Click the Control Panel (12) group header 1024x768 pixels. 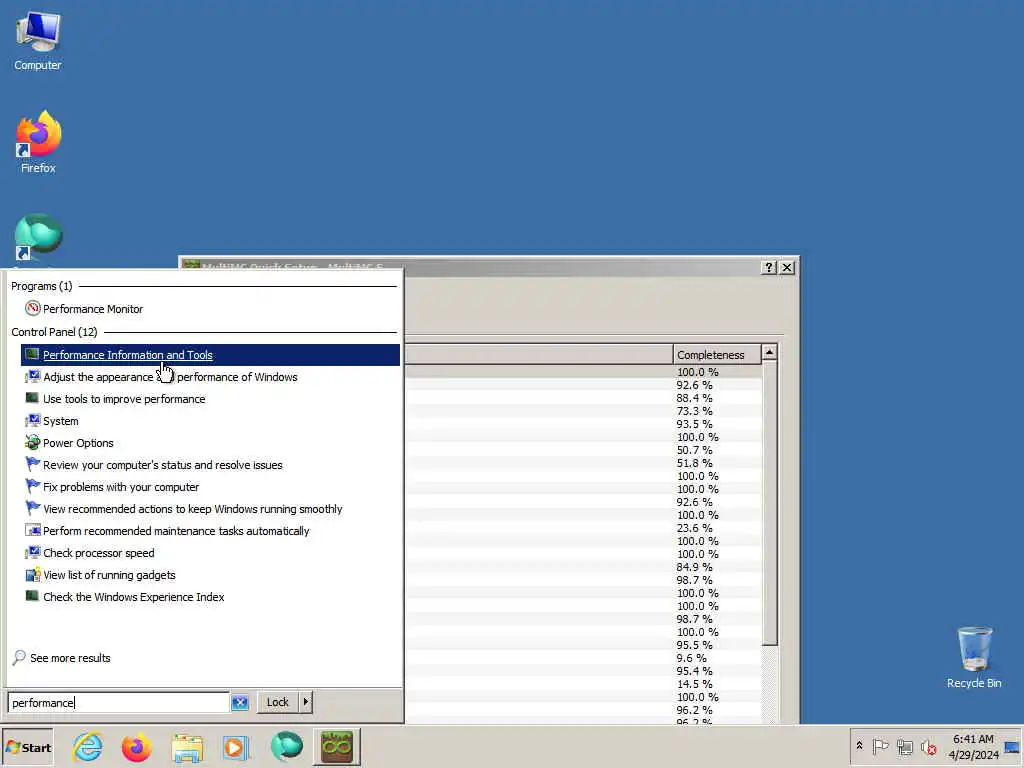[54, 332]
